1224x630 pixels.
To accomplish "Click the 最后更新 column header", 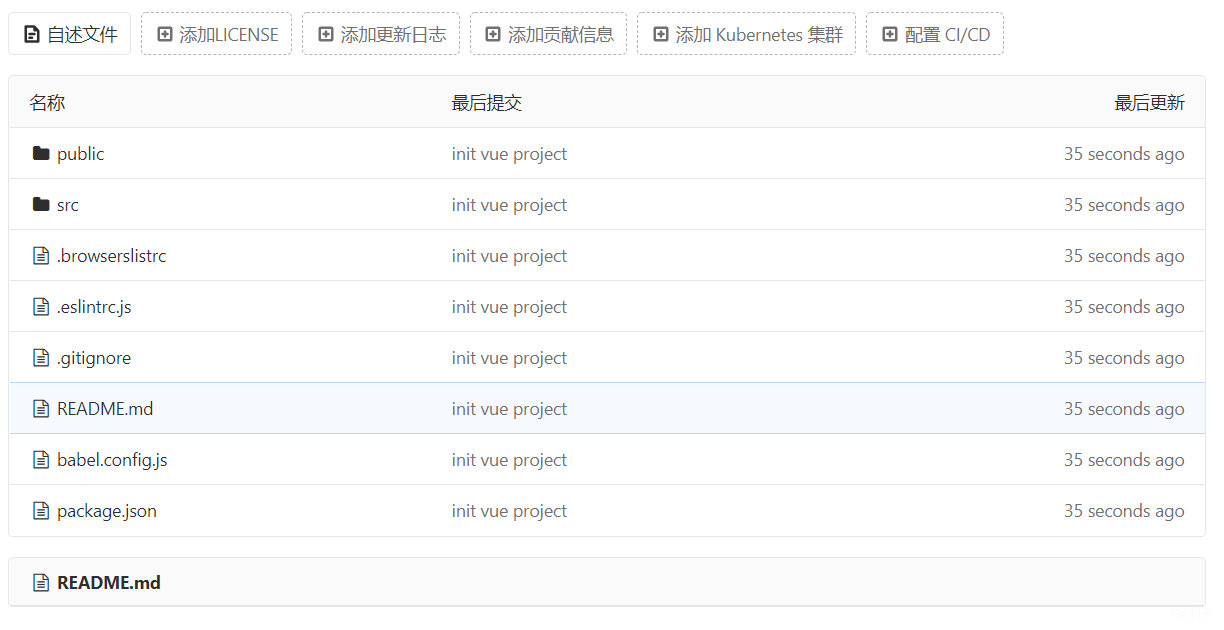I will click(1149, 103).
